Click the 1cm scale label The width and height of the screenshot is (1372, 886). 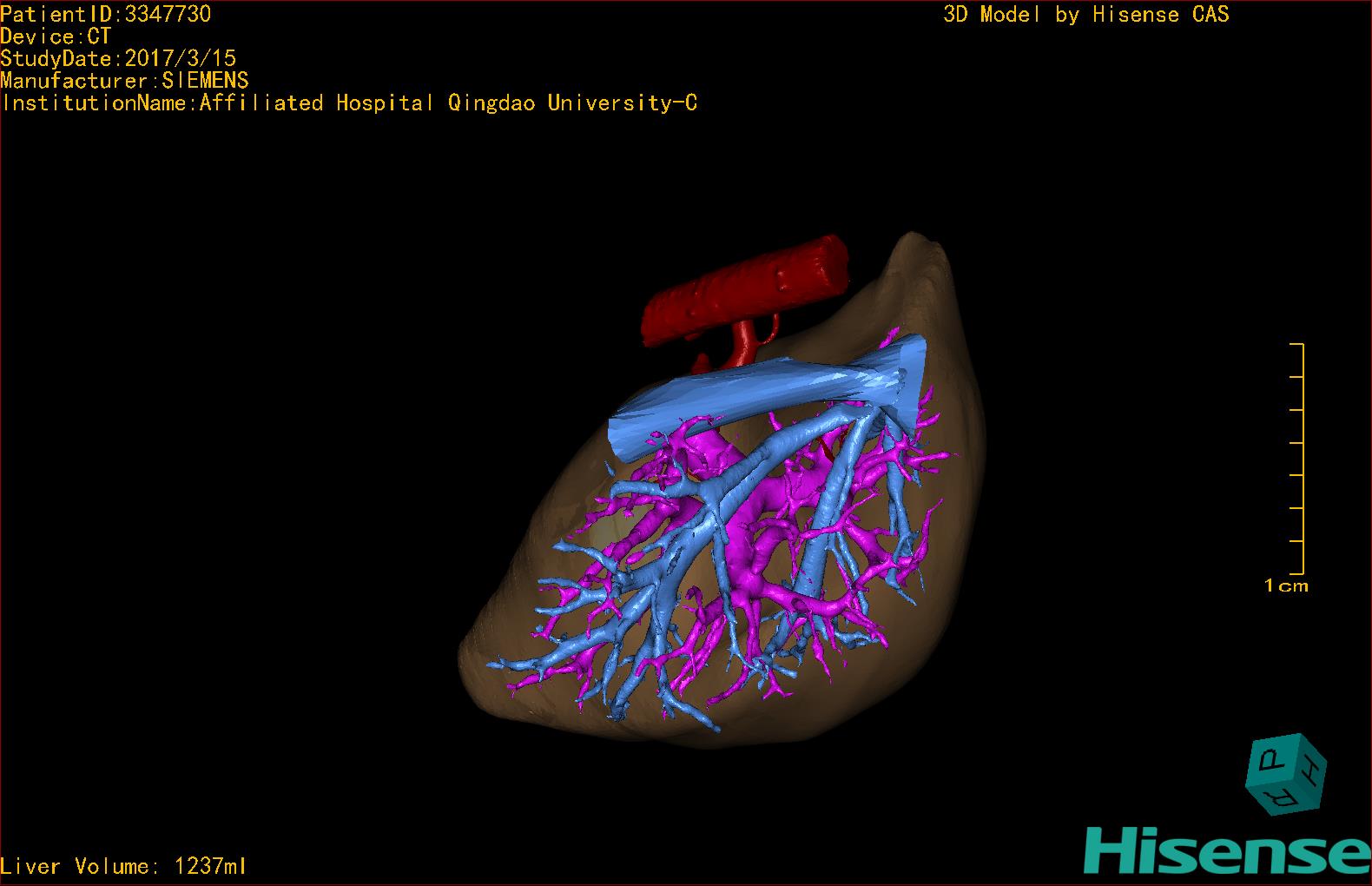point(1286,585)
